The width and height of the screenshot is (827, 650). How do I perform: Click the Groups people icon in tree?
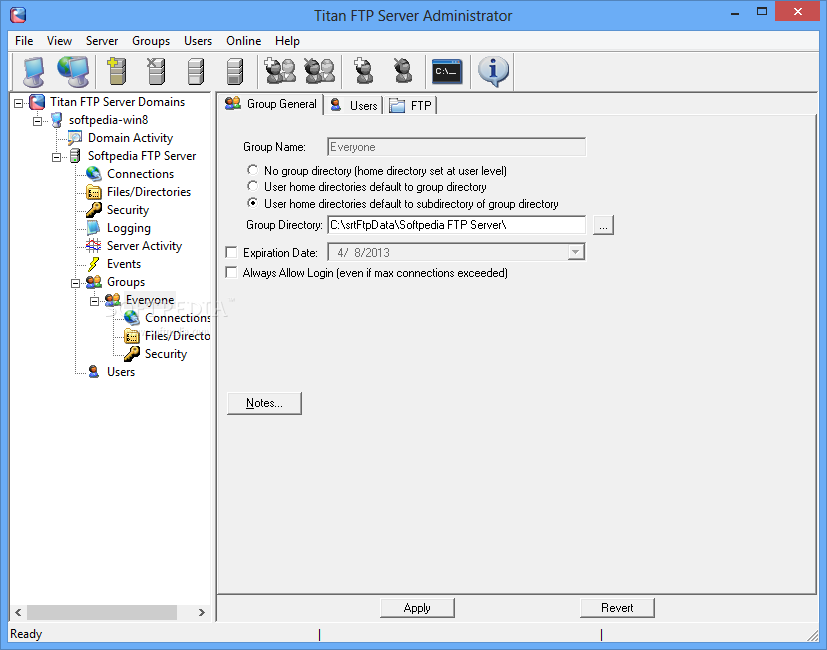(x=94, y=282)
